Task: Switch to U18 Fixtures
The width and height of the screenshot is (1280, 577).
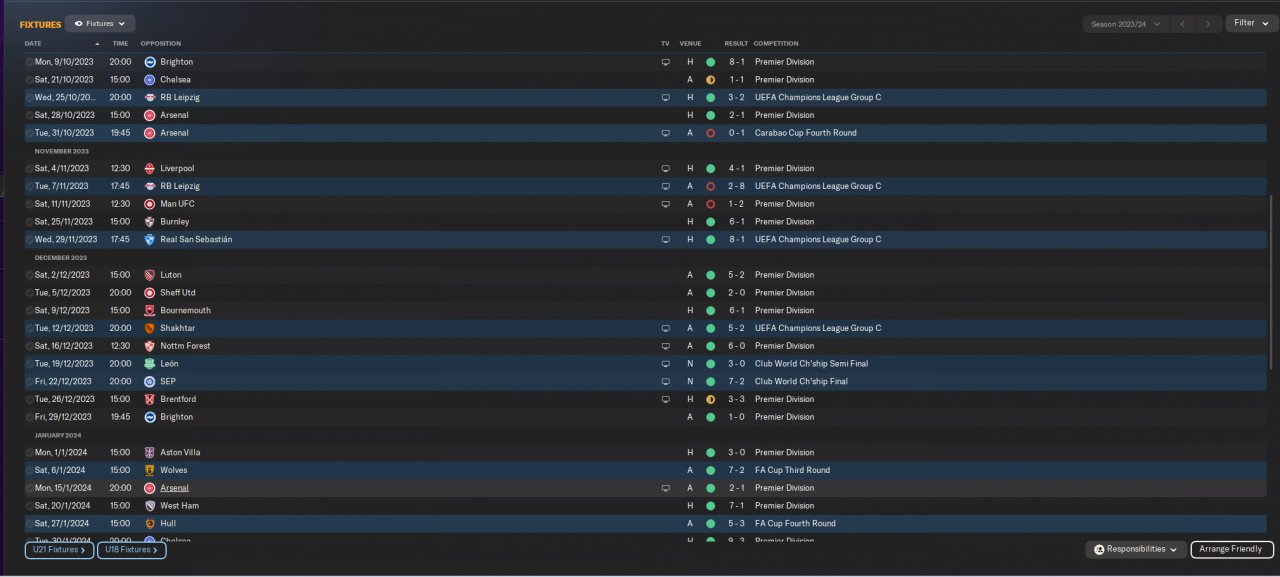Action: coord(131,550)
